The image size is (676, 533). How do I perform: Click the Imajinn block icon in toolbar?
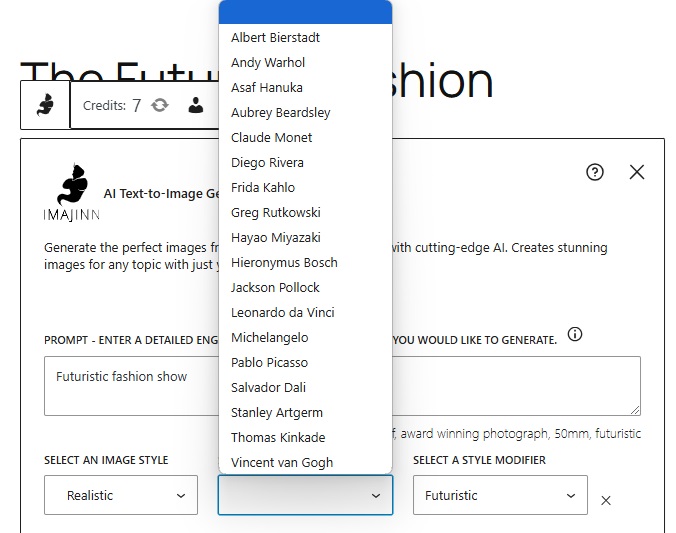click(x=45, y=105)
